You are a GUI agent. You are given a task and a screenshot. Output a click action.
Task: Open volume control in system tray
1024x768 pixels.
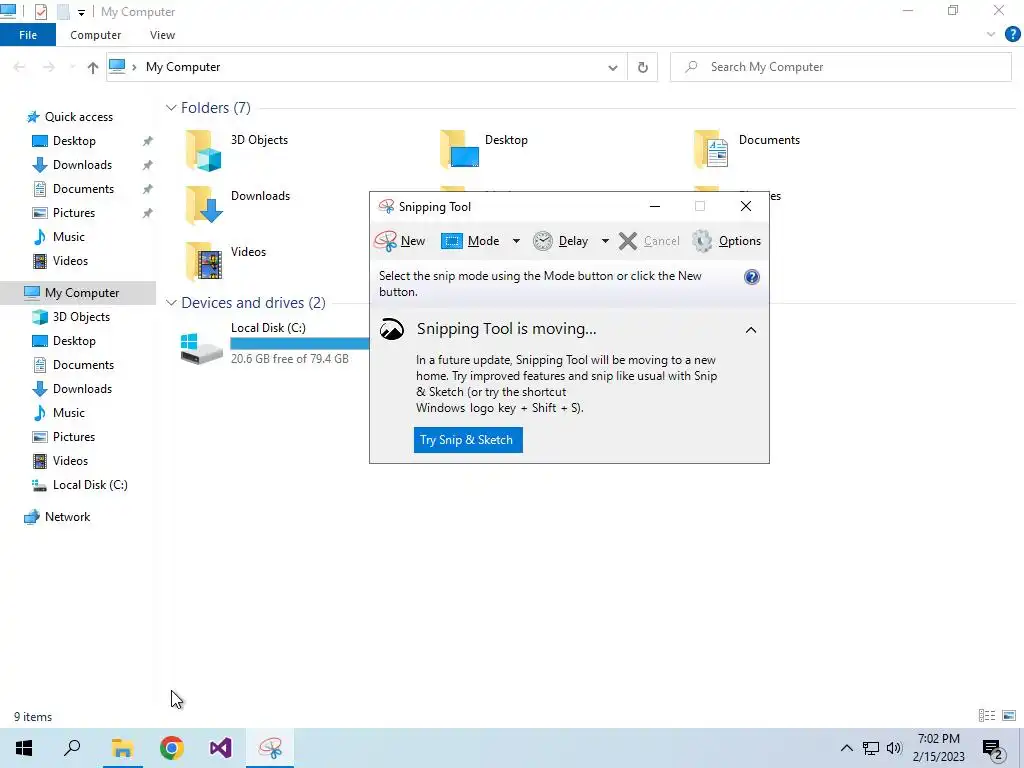[x=894, y=748]
